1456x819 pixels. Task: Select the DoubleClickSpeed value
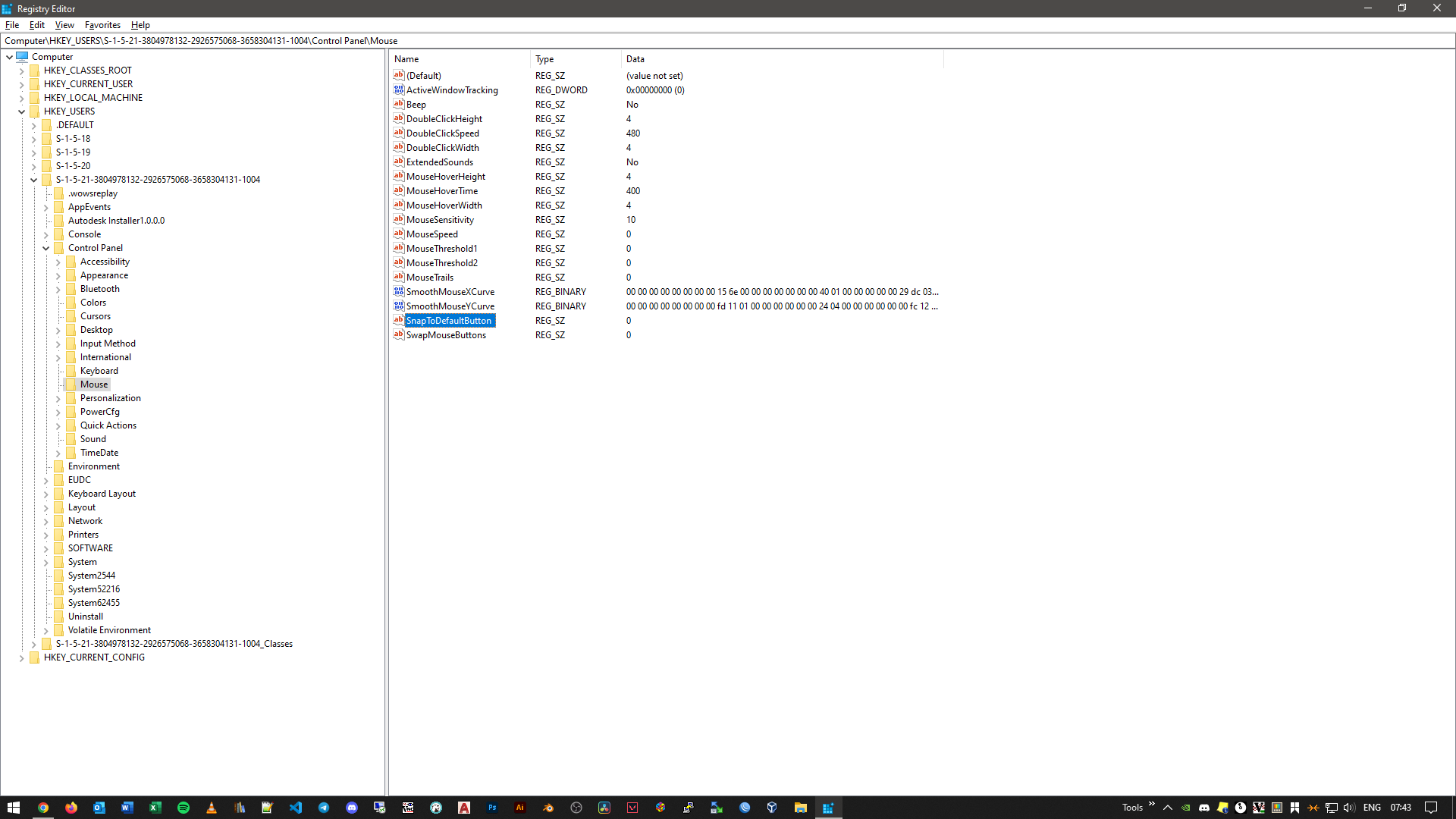[x=442, y=133]
